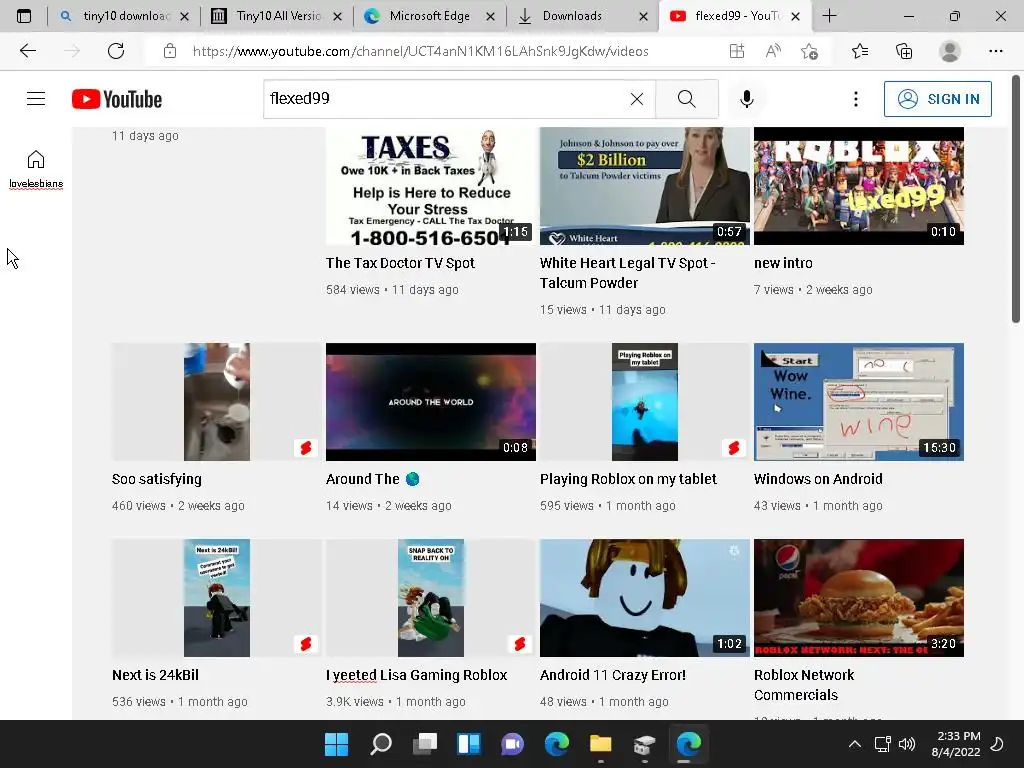Image resolution: width=1024 pixels, height=768 pixels.
Task: Go to YouTube home via logo
Action: pos(117,99)
